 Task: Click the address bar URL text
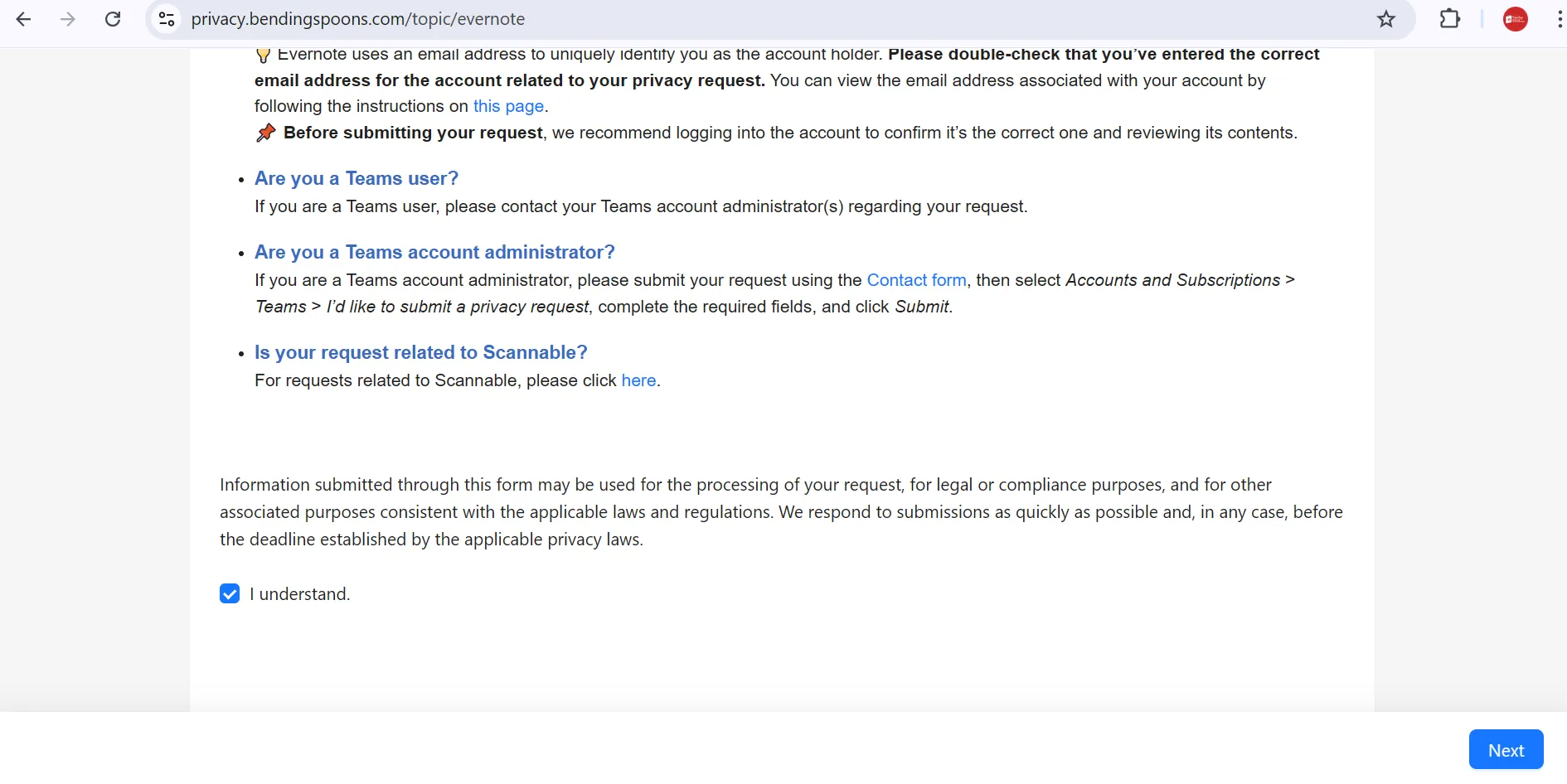pos(358,19)
